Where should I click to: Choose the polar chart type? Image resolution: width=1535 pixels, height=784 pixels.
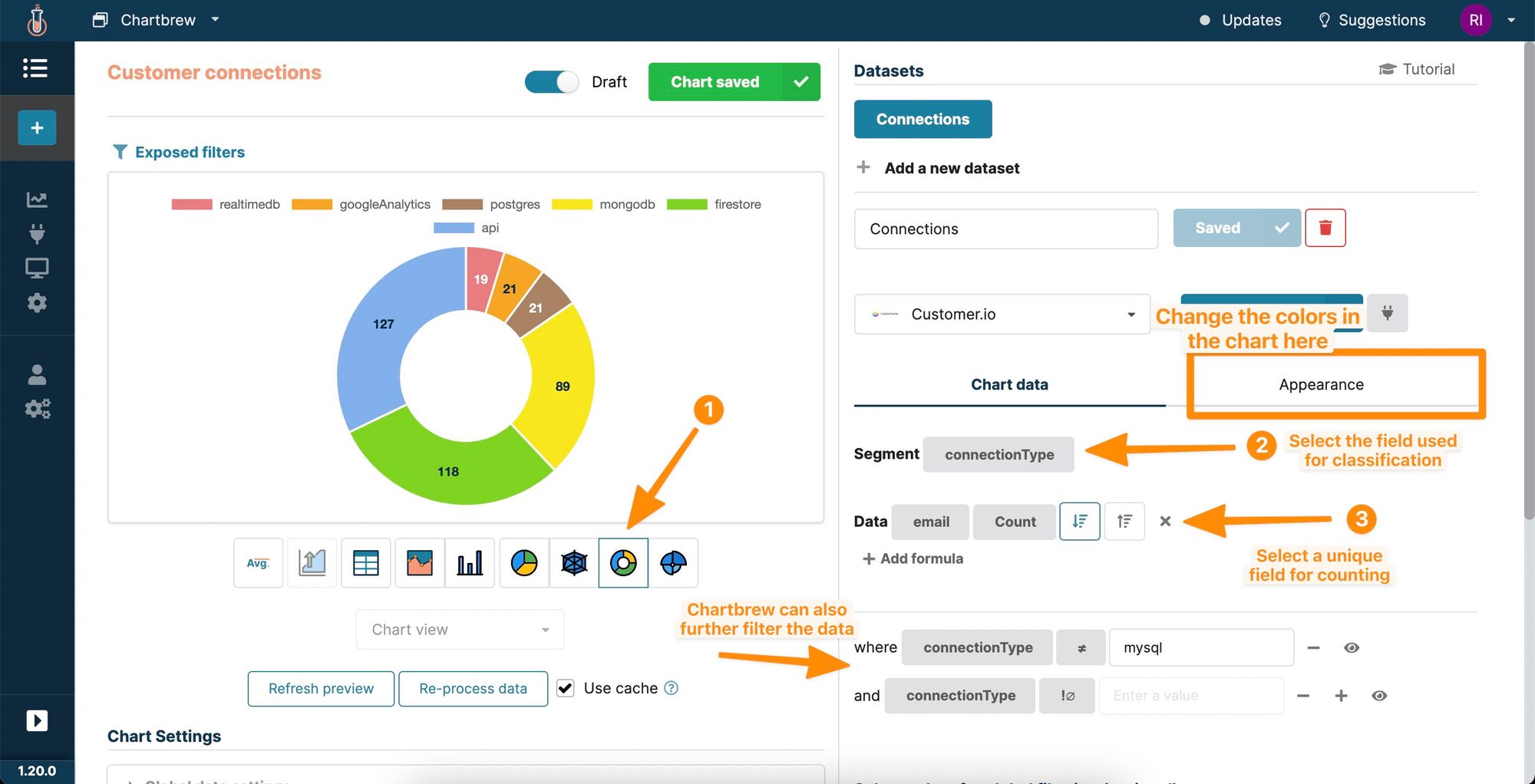pos(673,562)
